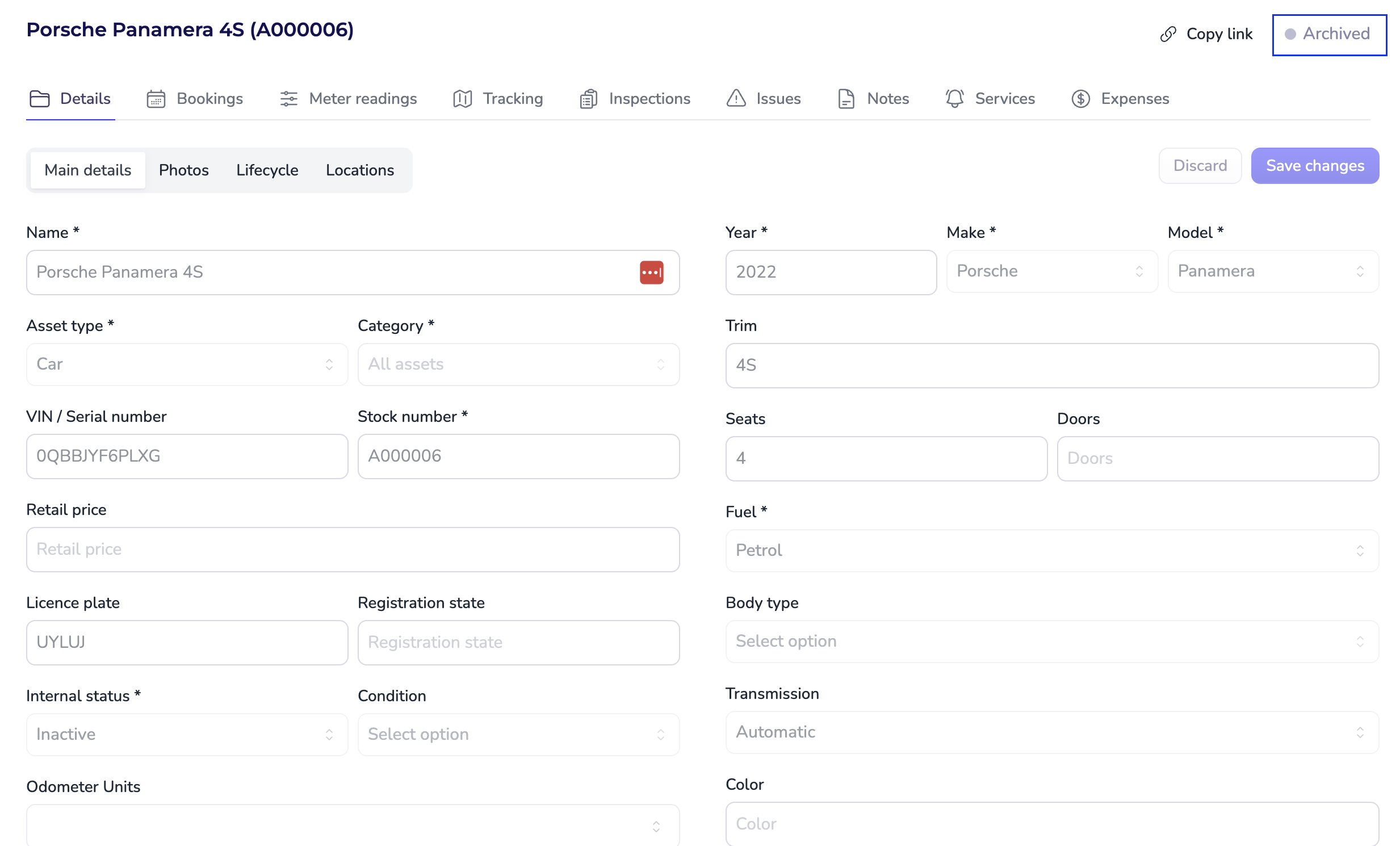Image resolution: width=1400 pixels, height=846 pixels.
Task: Click the Copy link chain icon
Action: [x=1168, y=34]
